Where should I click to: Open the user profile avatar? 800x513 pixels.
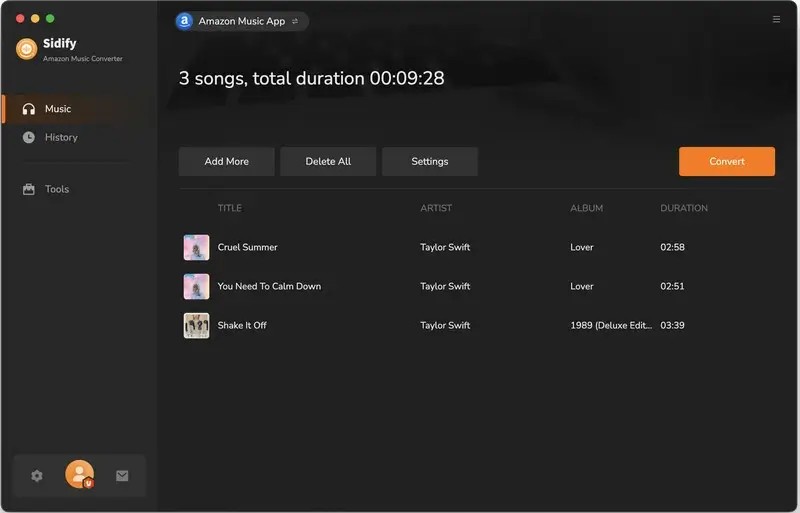click(80, 474)
